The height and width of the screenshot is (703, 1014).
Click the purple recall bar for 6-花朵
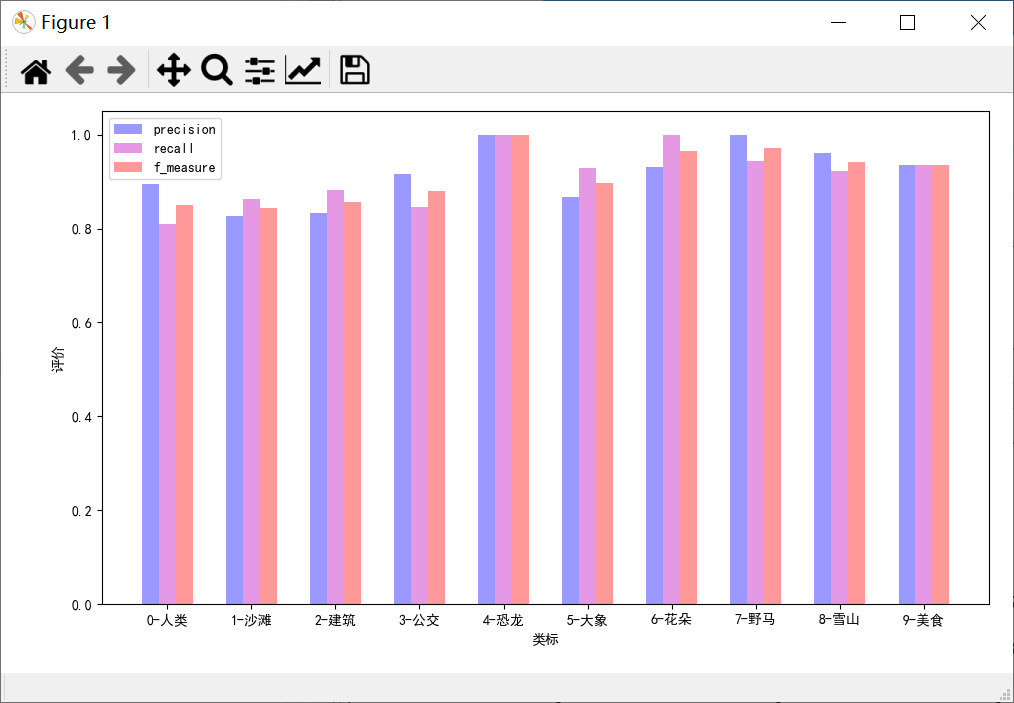pos(671,370)
